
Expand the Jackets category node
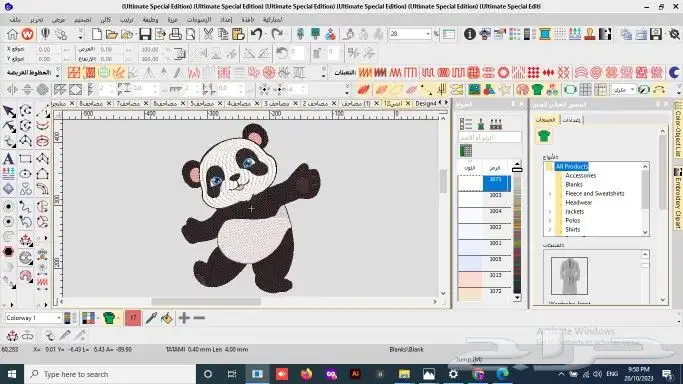point(550,212)
